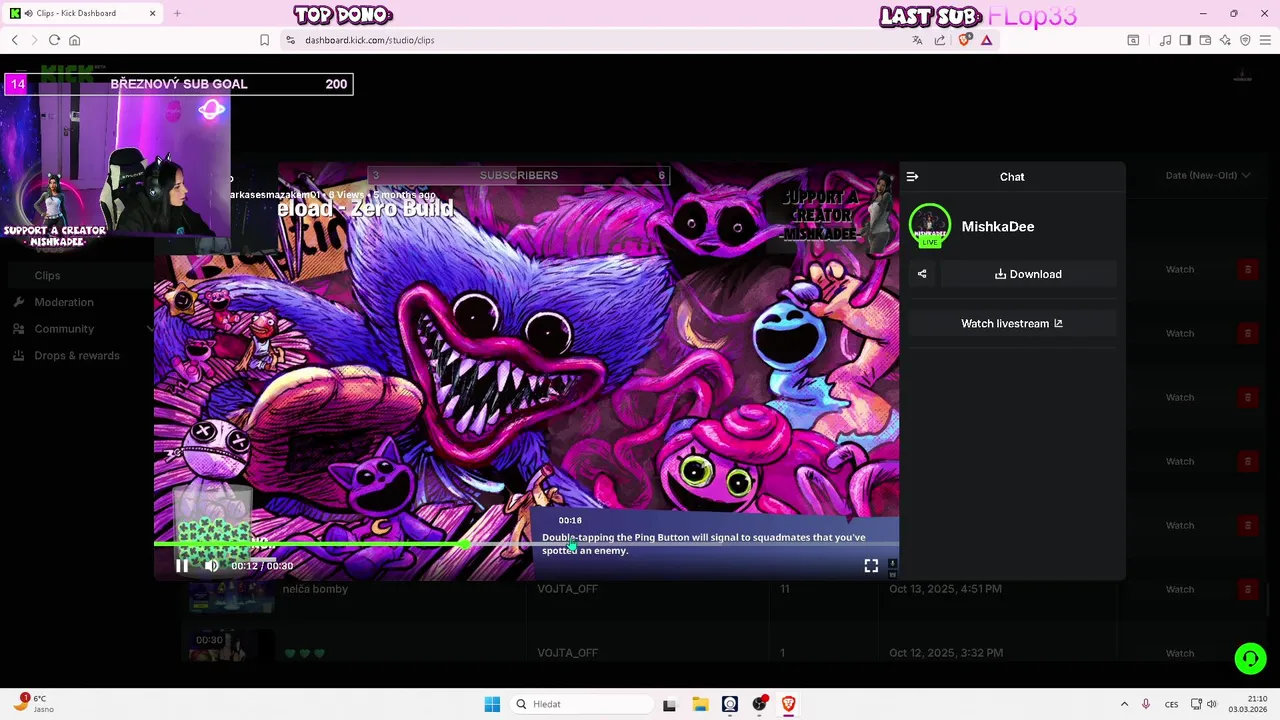1280x720 pixels.
Task: Bookmark this page
Action: [x=264, y=40]
